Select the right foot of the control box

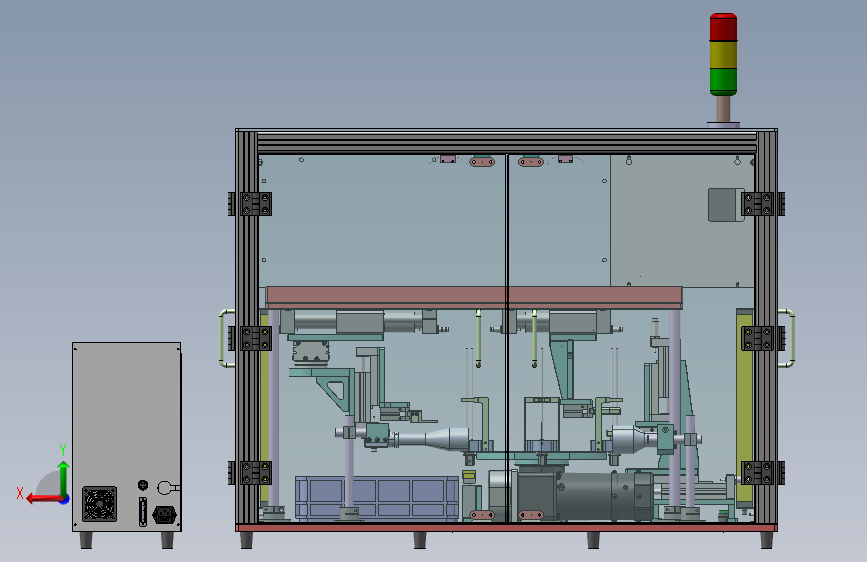click(x=167, y=540)
